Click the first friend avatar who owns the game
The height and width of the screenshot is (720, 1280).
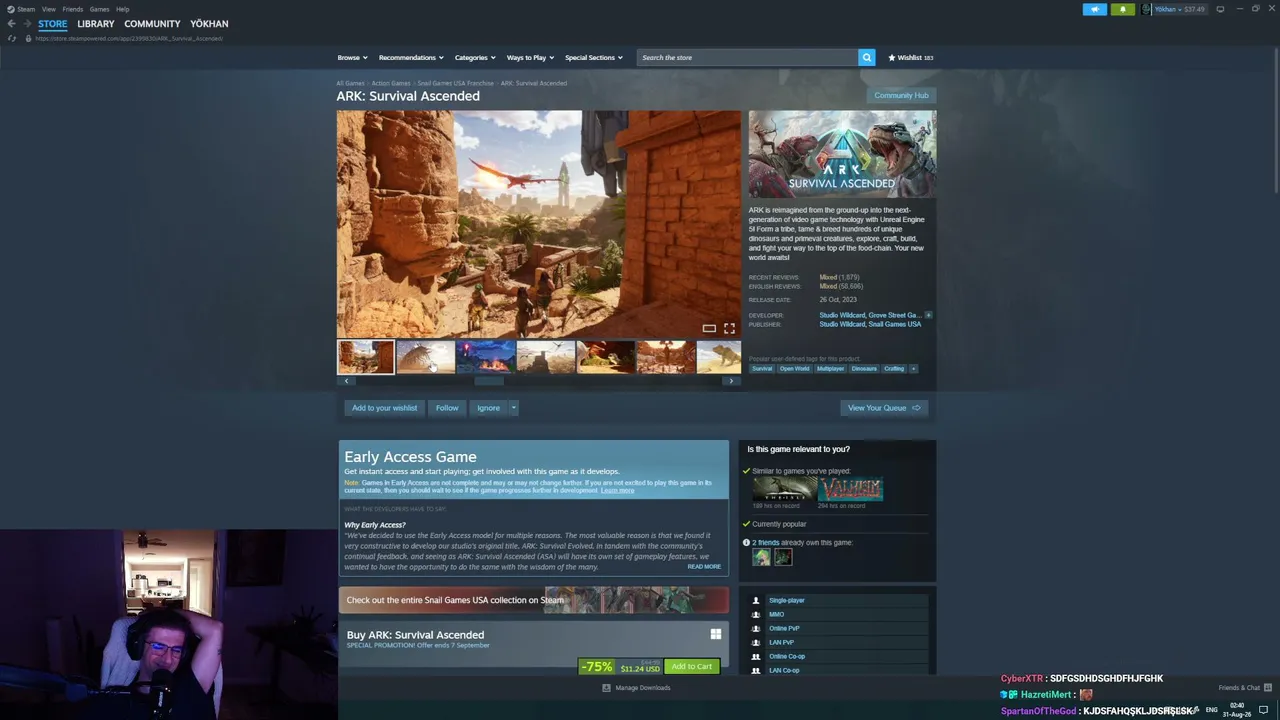(762, 557)
